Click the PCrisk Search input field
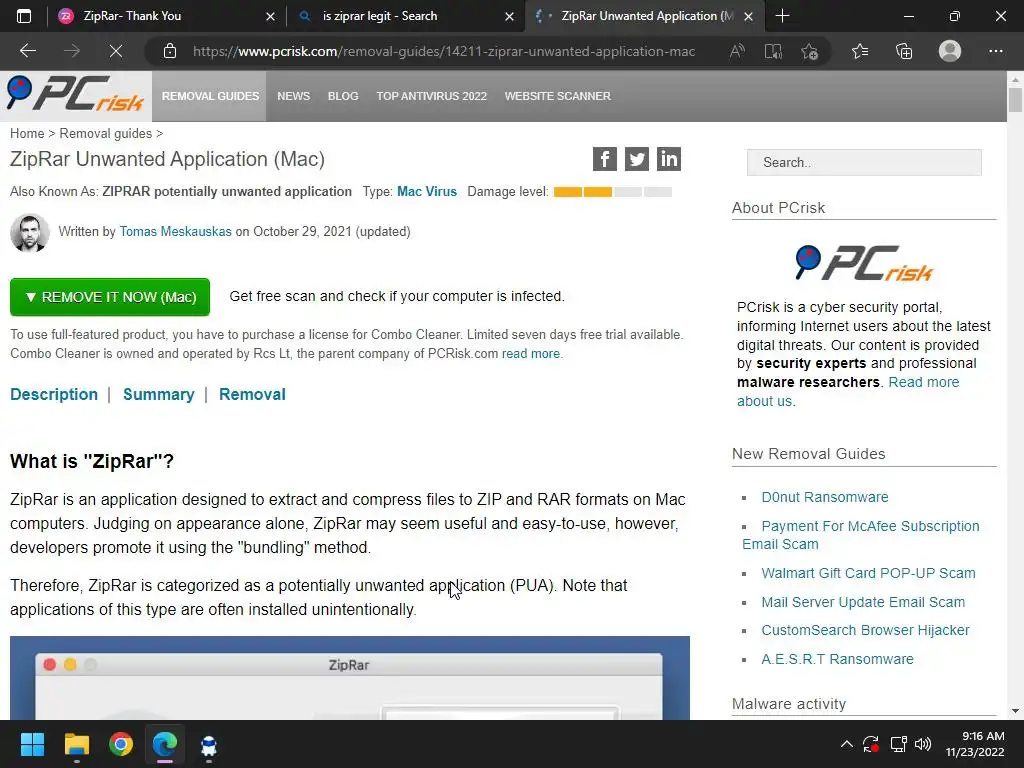The image size is (1024, 768). (864, 163)
